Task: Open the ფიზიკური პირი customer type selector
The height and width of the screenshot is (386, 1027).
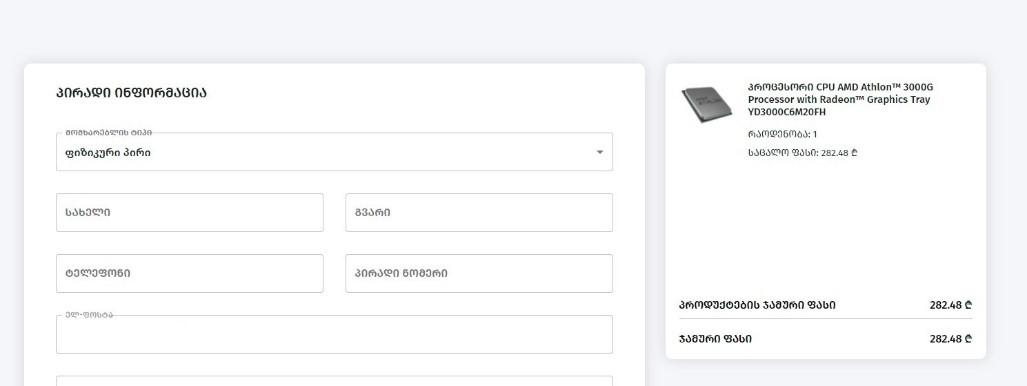Action: 334,152
